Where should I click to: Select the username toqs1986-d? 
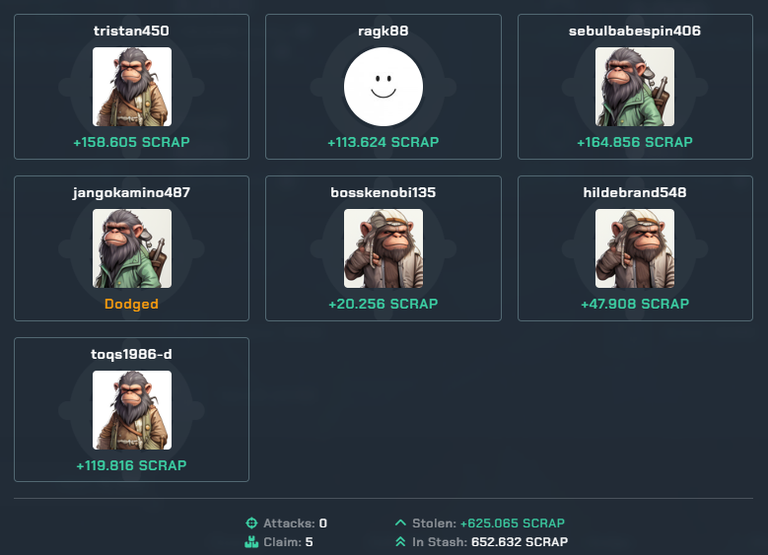pos(131,354)
